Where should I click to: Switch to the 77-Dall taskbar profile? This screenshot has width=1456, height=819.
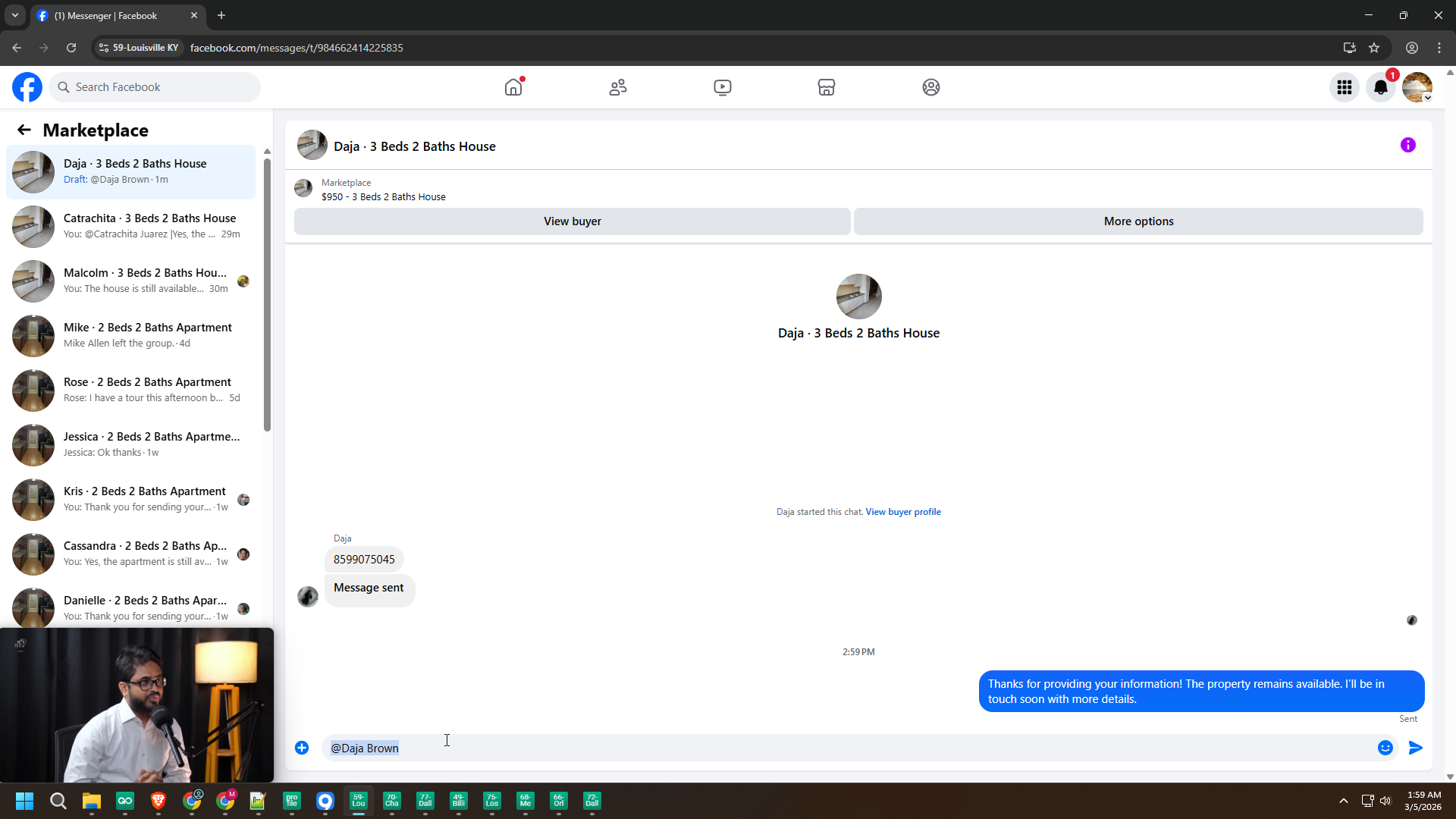click(x=425, y=801)
